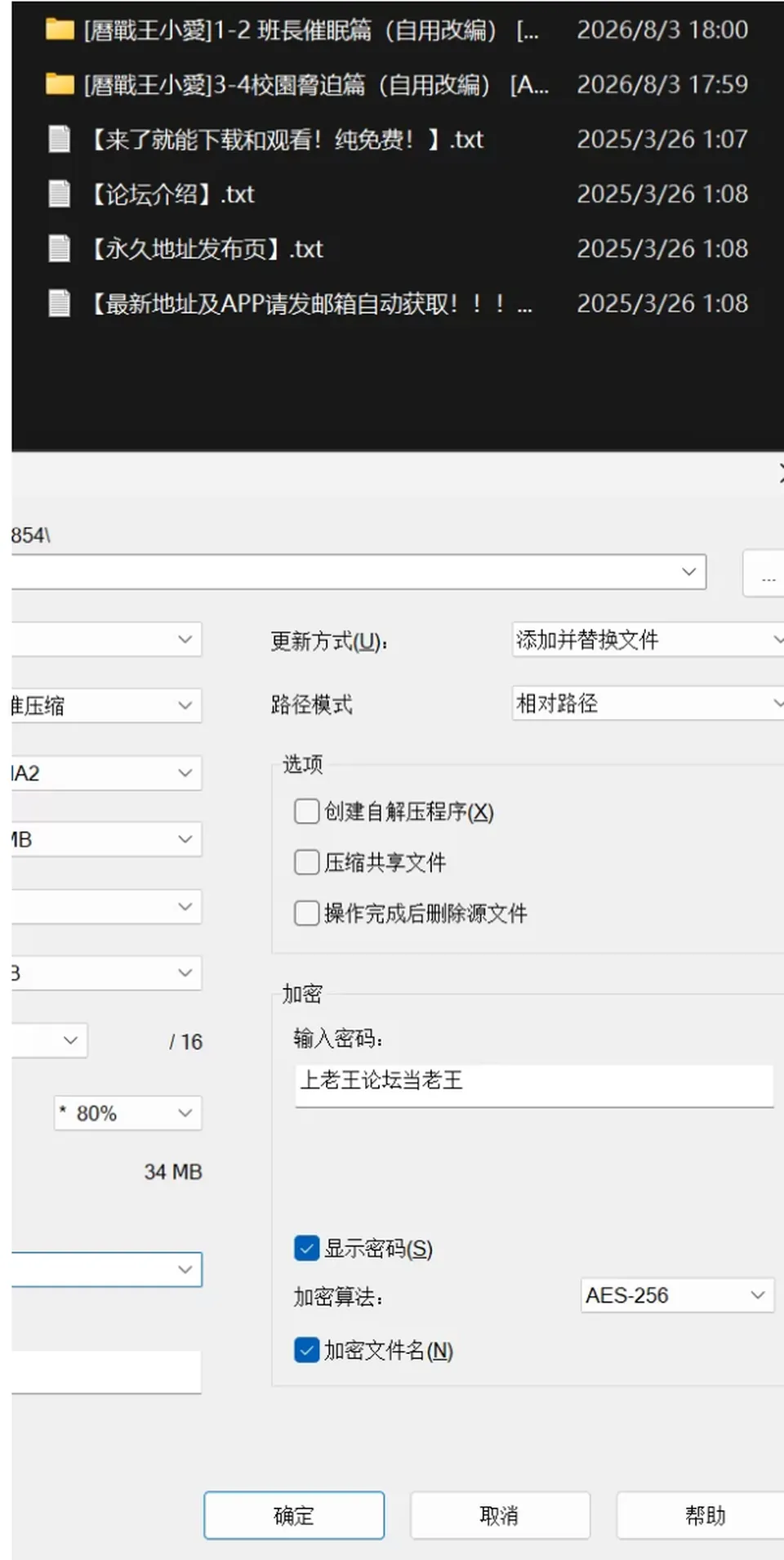Click the browse … button beside archive path
Screen dimensions: 784x1560
(x=764, y=574)
